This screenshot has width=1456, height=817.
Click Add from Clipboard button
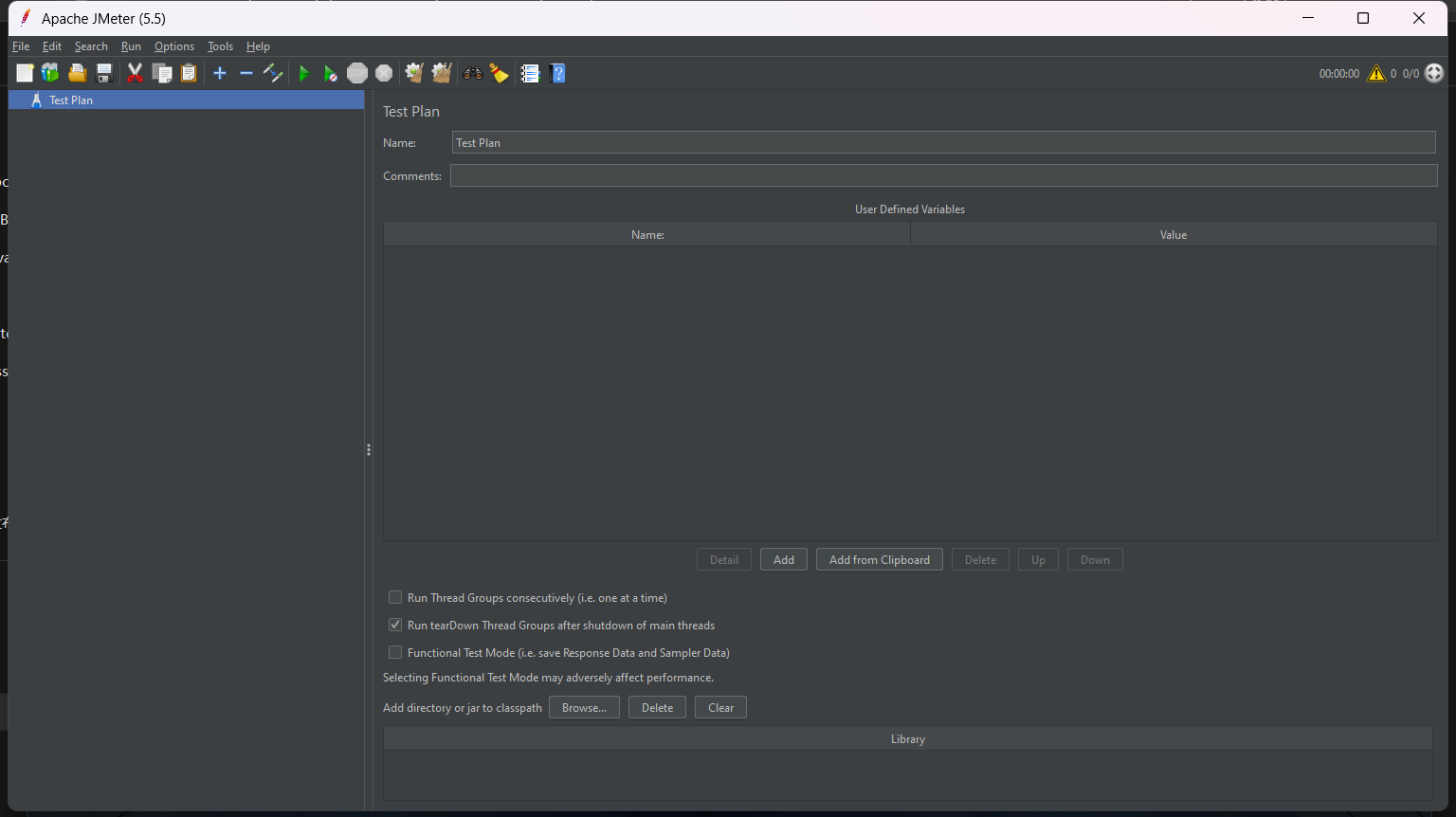pyautogui.click(x=880, y=560)
